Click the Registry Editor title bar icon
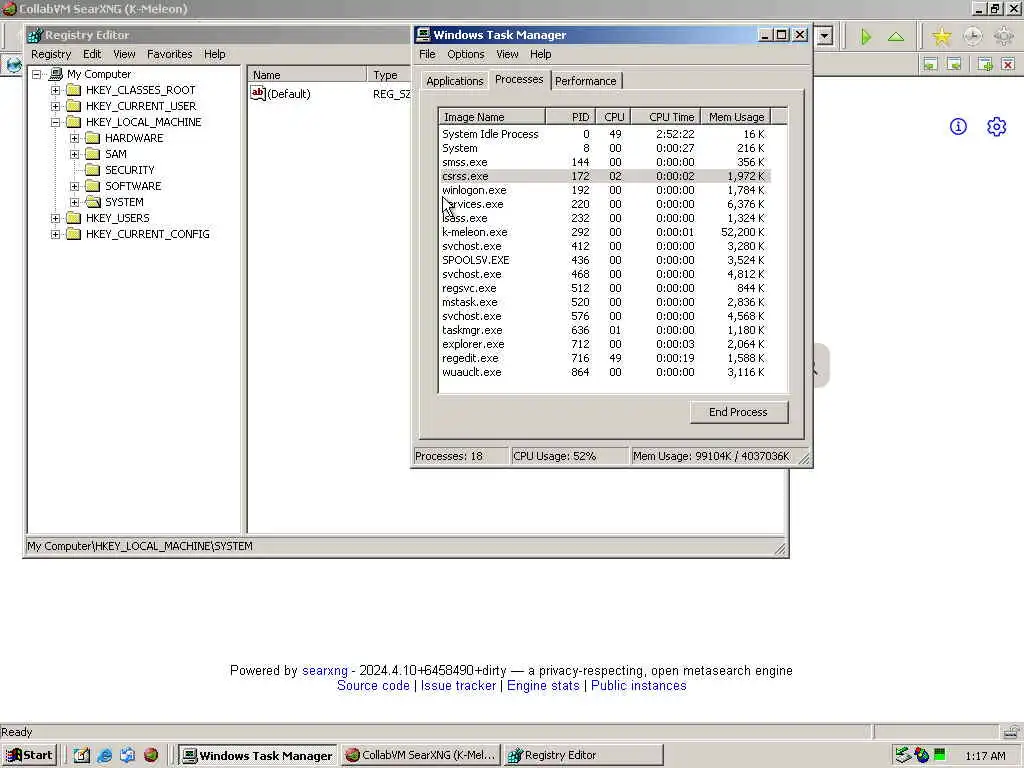This screenshot has height=768, width=1024. point(35,35)
